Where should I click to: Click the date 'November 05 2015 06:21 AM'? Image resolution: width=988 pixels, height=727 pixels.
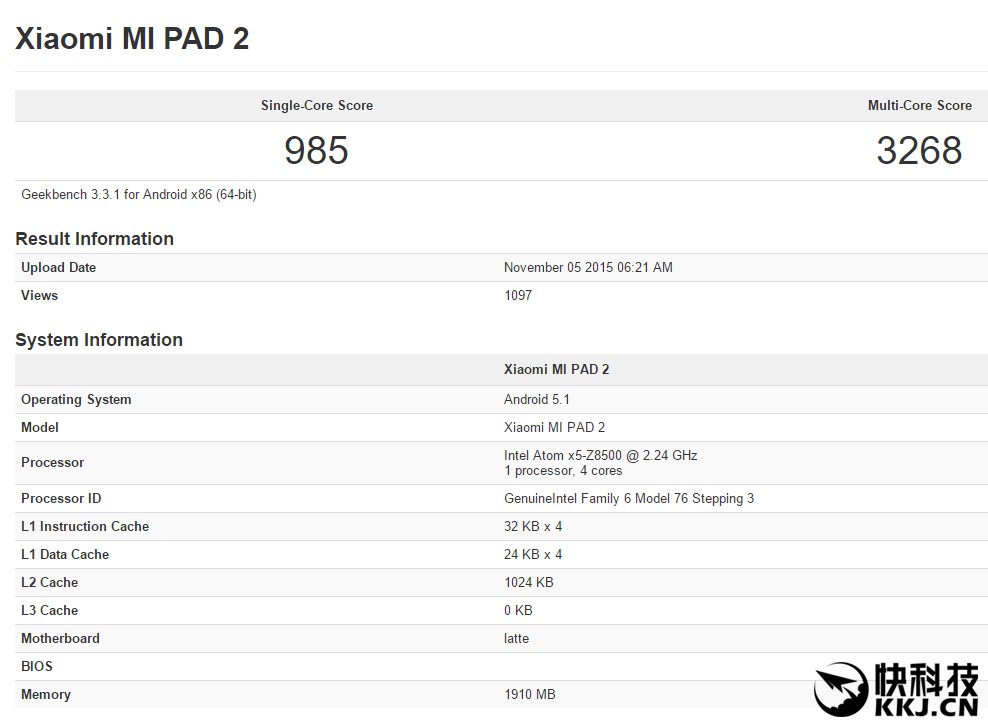(588, 267)
